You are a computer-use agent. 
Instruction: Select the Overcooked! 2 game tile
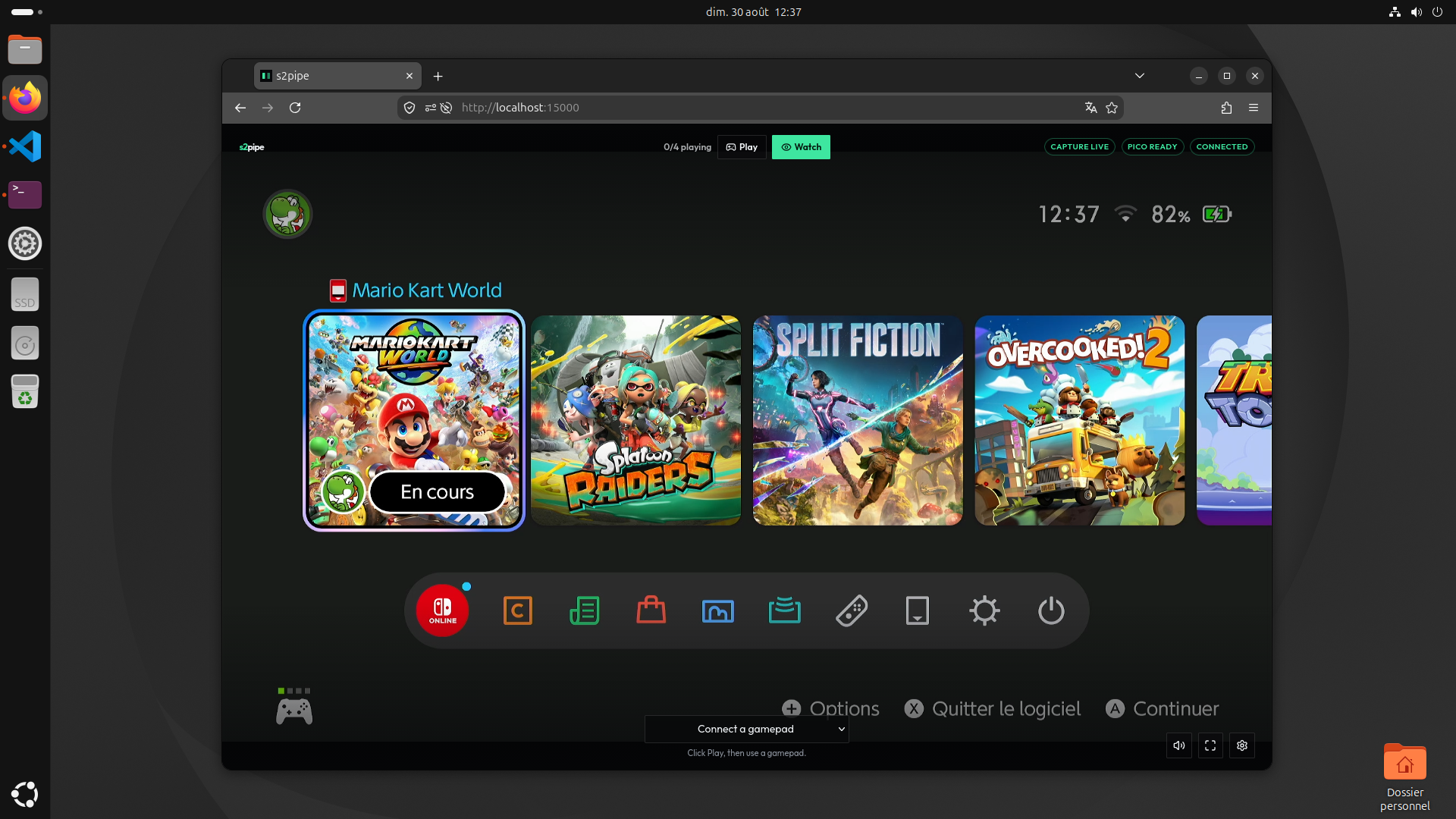[1080, 421]
